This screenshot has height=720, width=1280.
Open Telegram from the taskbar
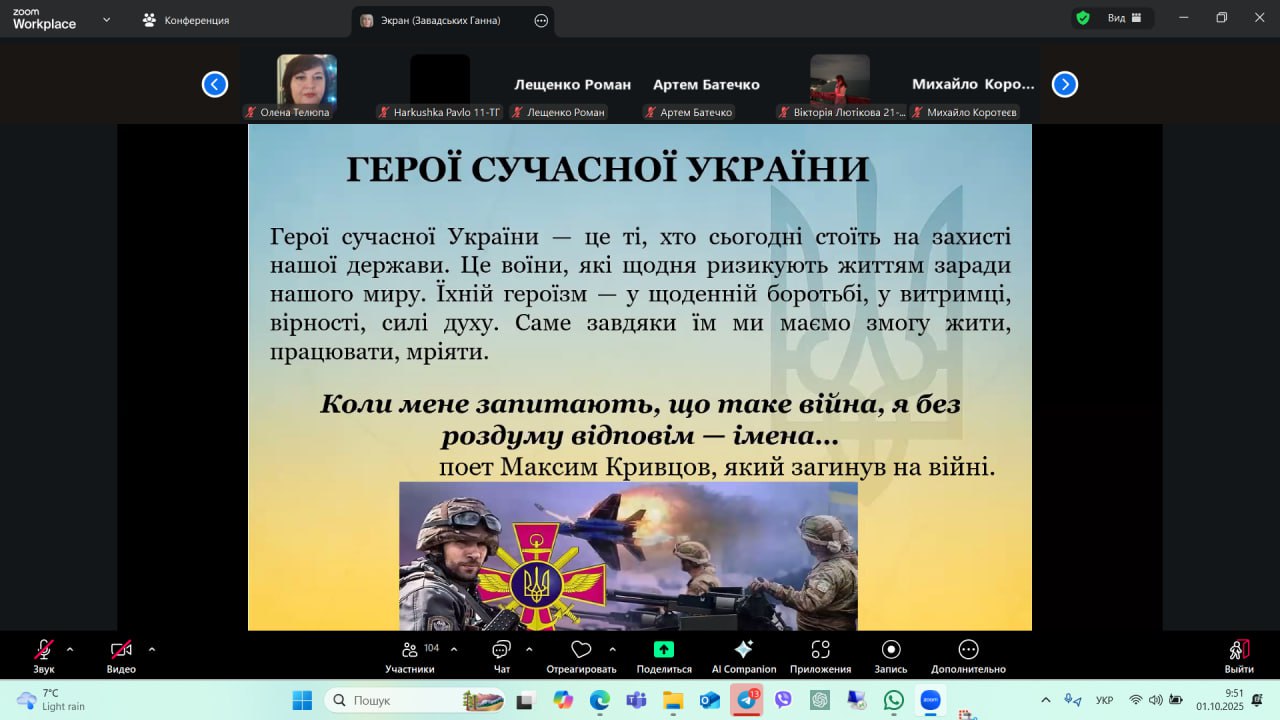click(x=746, y=700)
